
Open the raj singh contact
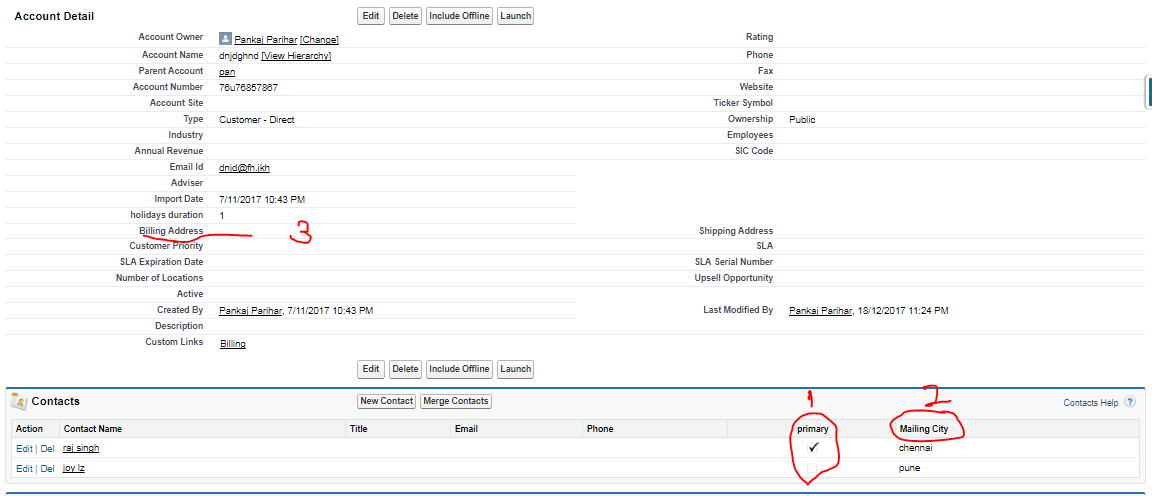pyautogui.click(x=82, y=448)
